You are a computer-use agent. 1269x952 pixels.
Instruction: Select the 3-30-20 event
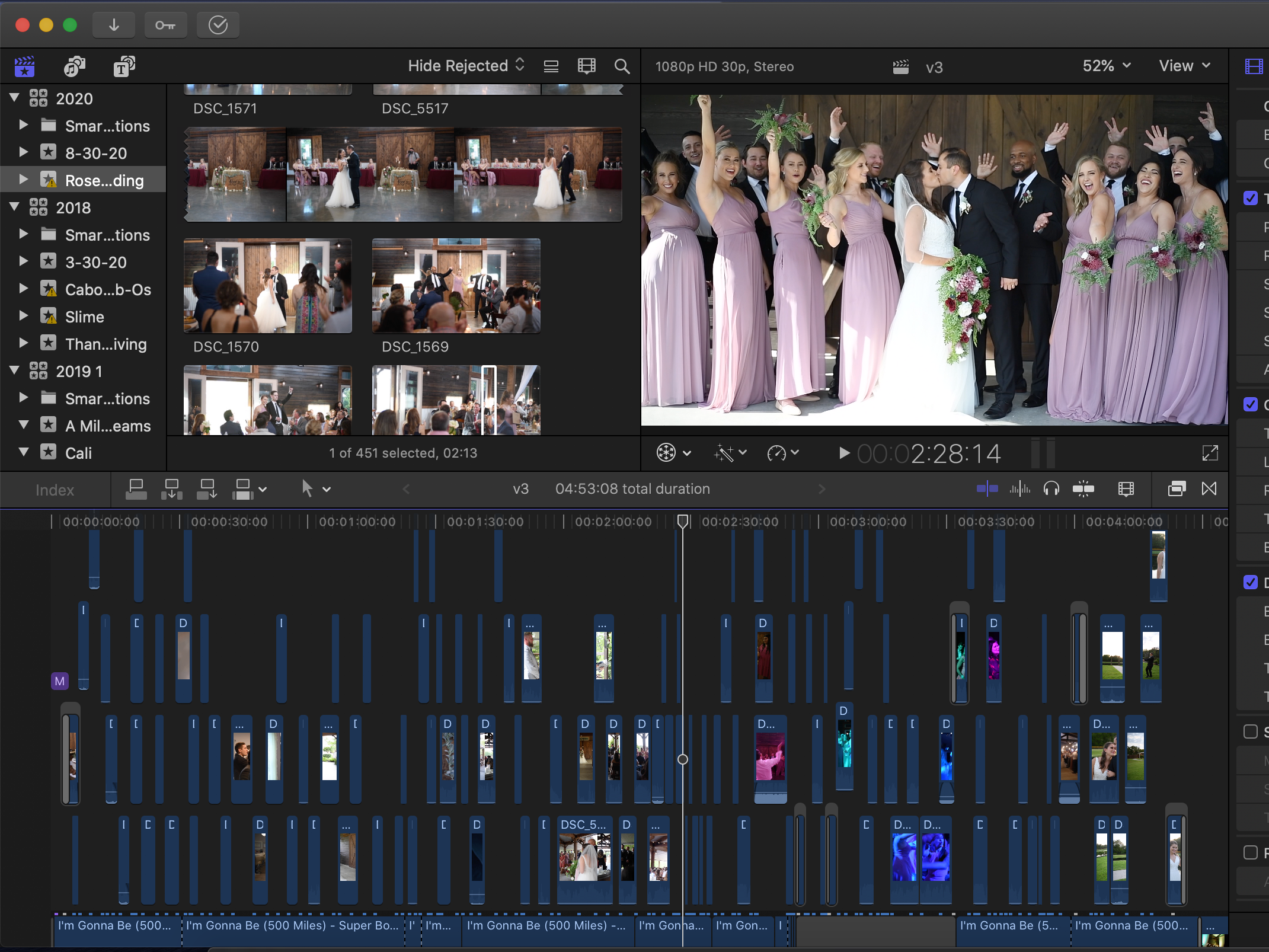pos(96,262)
